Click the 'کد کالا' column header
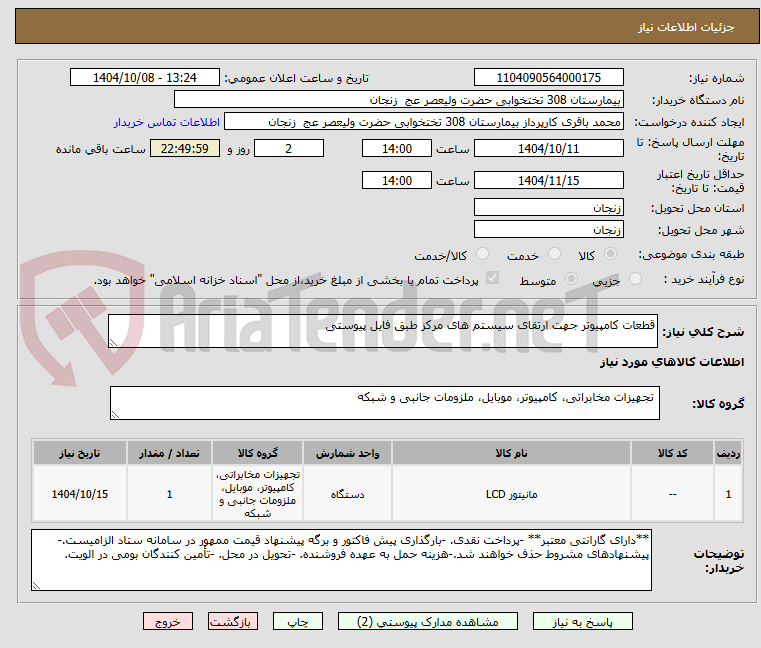The image size is (761, 648). pos(672,453)
